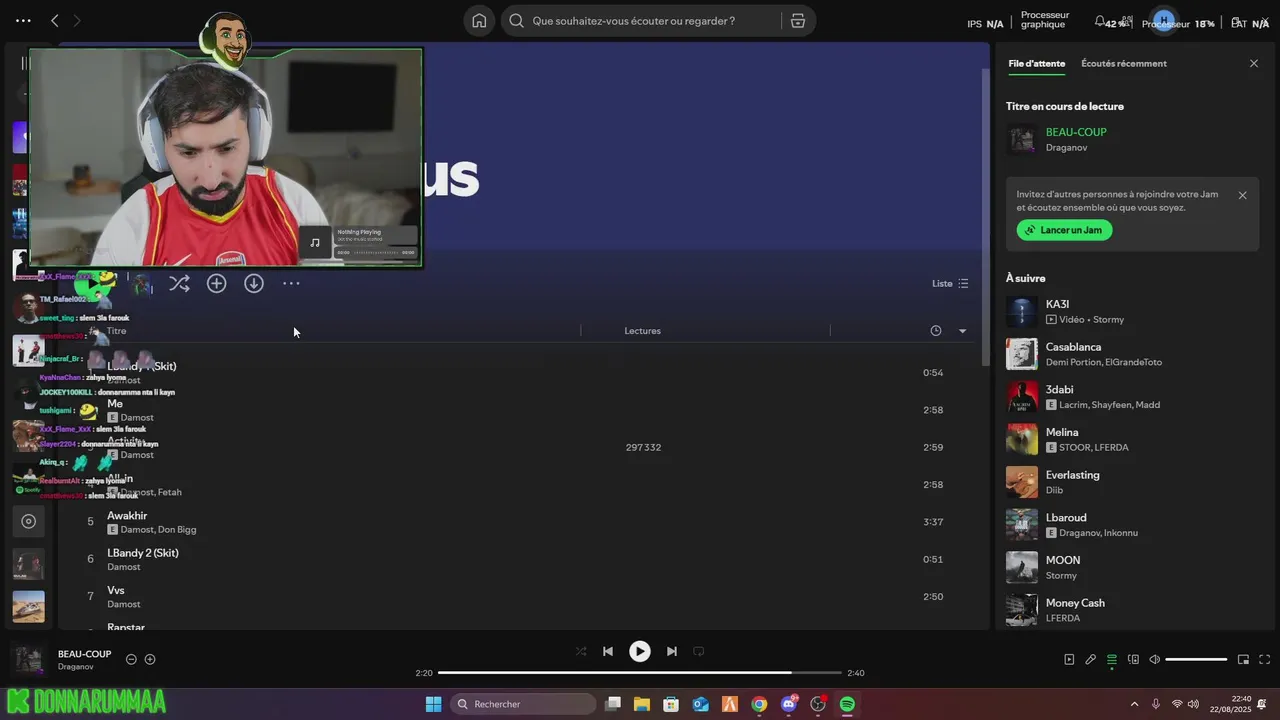Click the Casablanca cover thumbnail
Image resolution: width=1280 pixels, height=720 pixels.
pos(1022,354)
